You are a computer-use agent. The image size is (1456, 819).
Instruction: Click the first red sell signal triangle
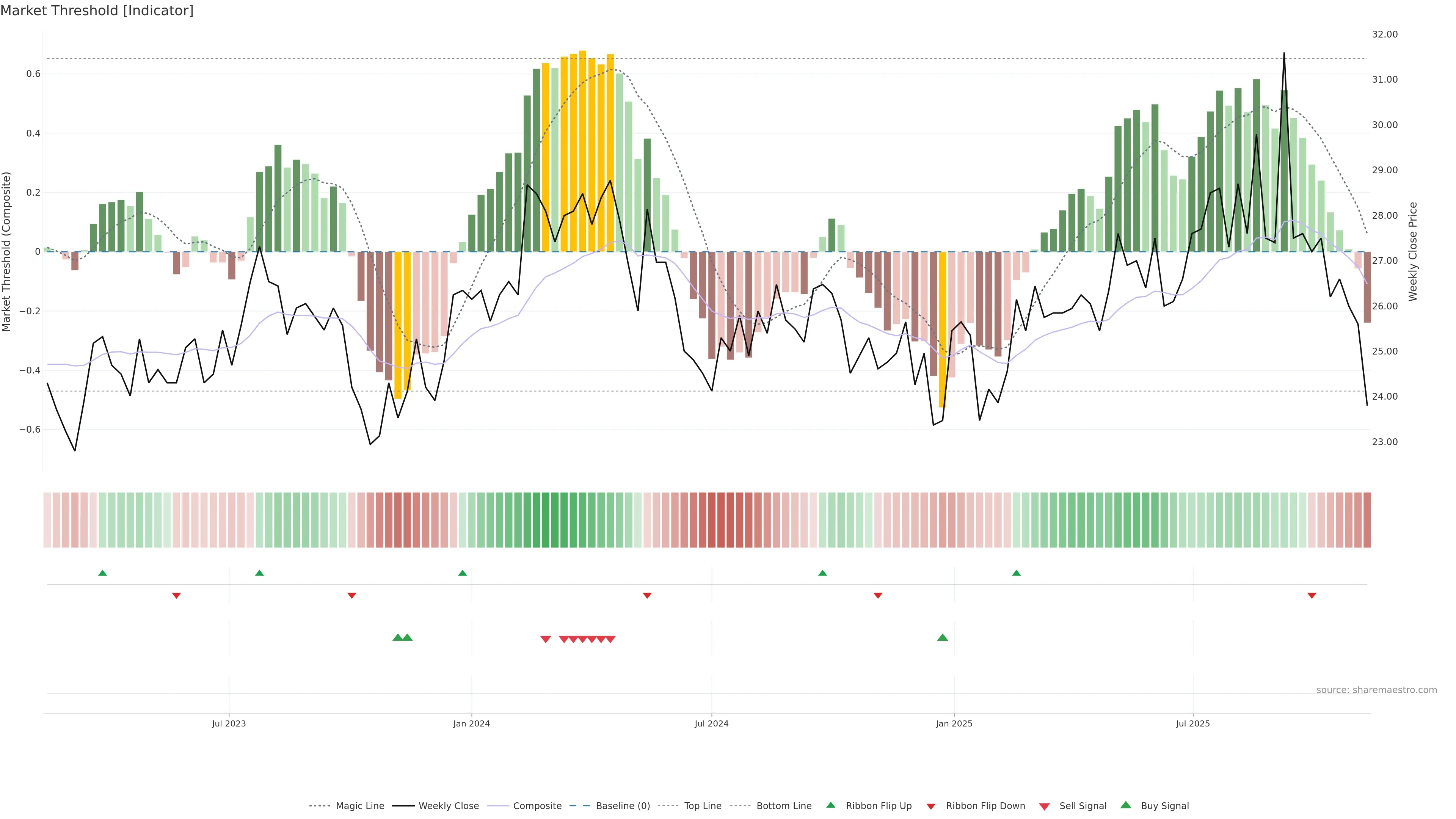546,639
